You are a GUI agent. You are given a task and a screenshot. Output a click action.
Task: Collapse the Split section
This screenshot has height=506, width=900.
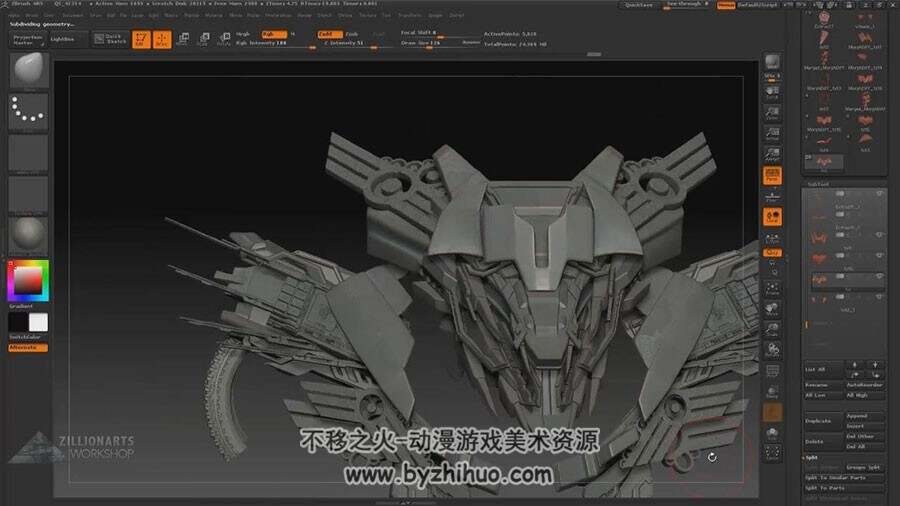point(811,458)
